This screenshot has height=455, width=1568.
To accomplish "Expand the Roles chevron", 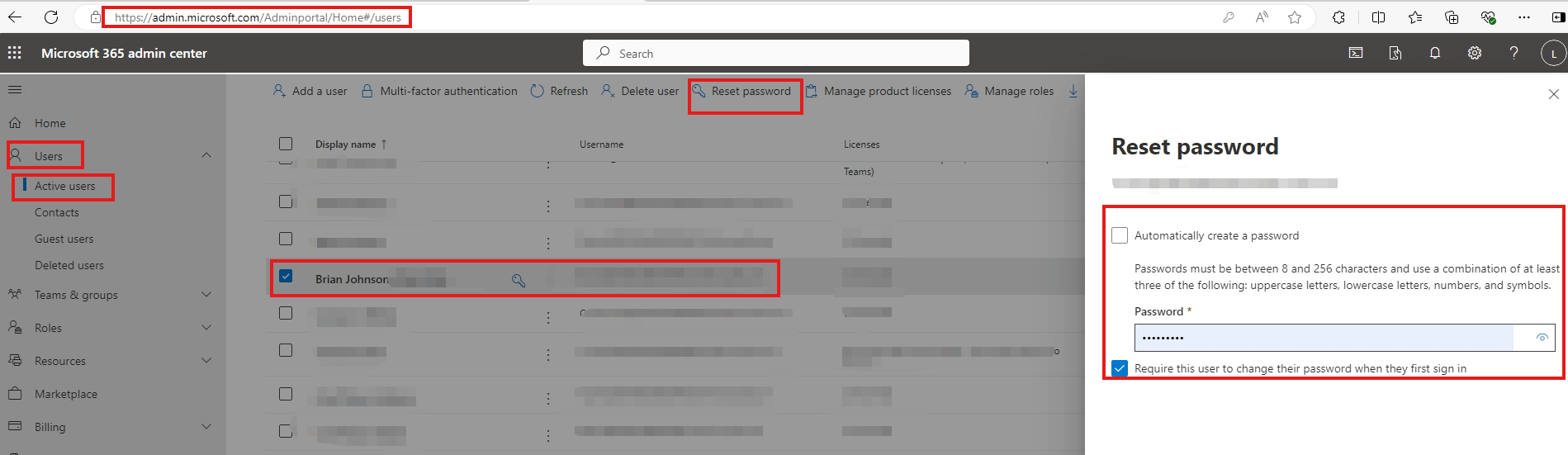I will point(206,328).
